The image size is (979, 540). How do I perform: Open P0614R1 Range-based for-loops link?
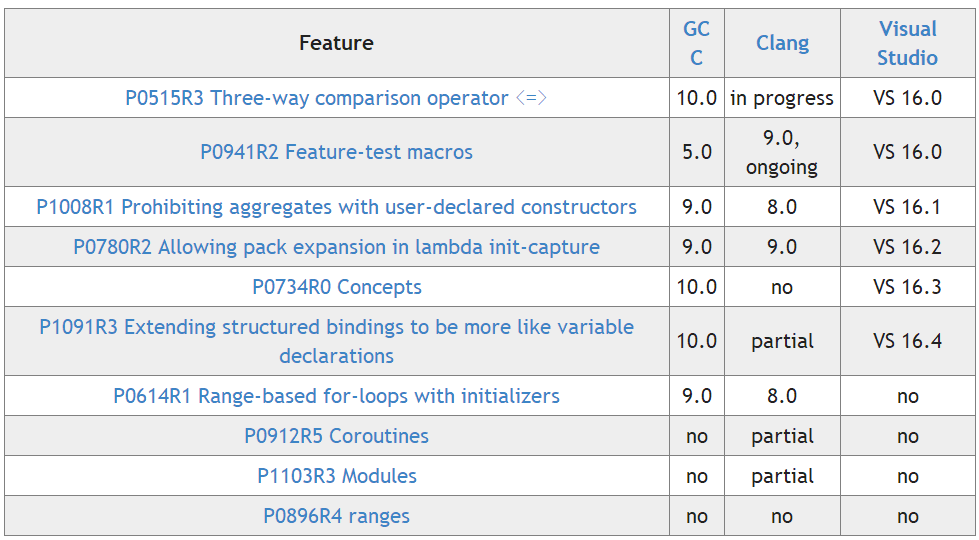pyautogui.click(x=336, y=396)
